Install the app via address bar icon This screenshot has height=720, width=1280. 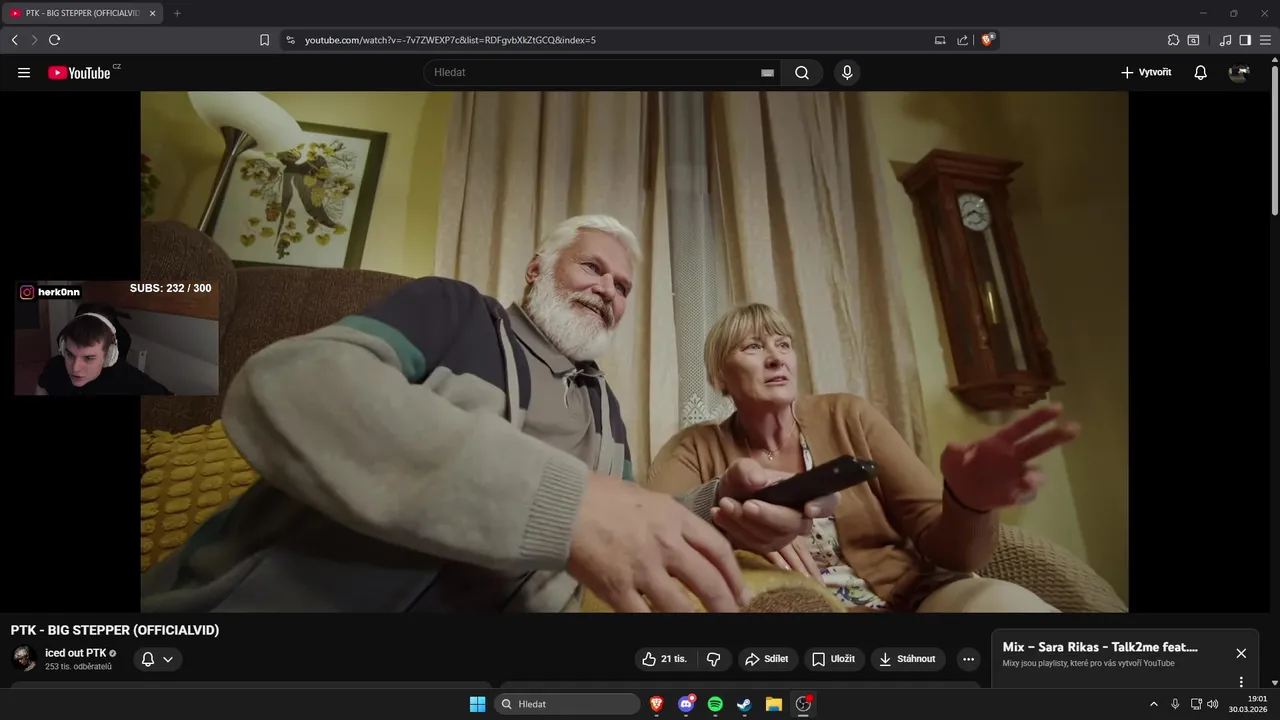click(940, 40)
